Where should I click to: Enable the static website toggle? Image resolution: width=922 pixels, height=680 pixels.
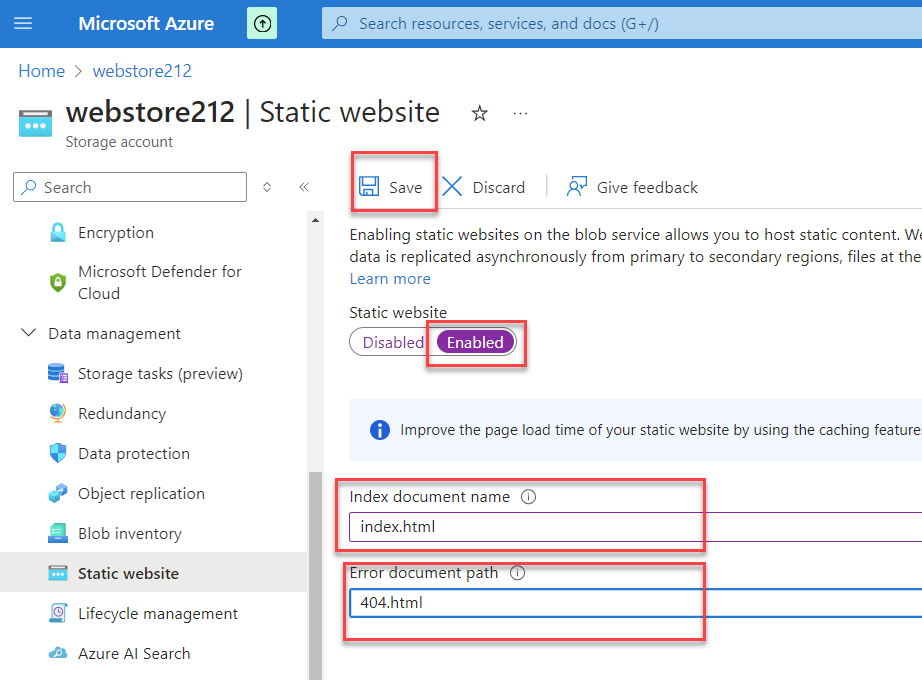474,341
